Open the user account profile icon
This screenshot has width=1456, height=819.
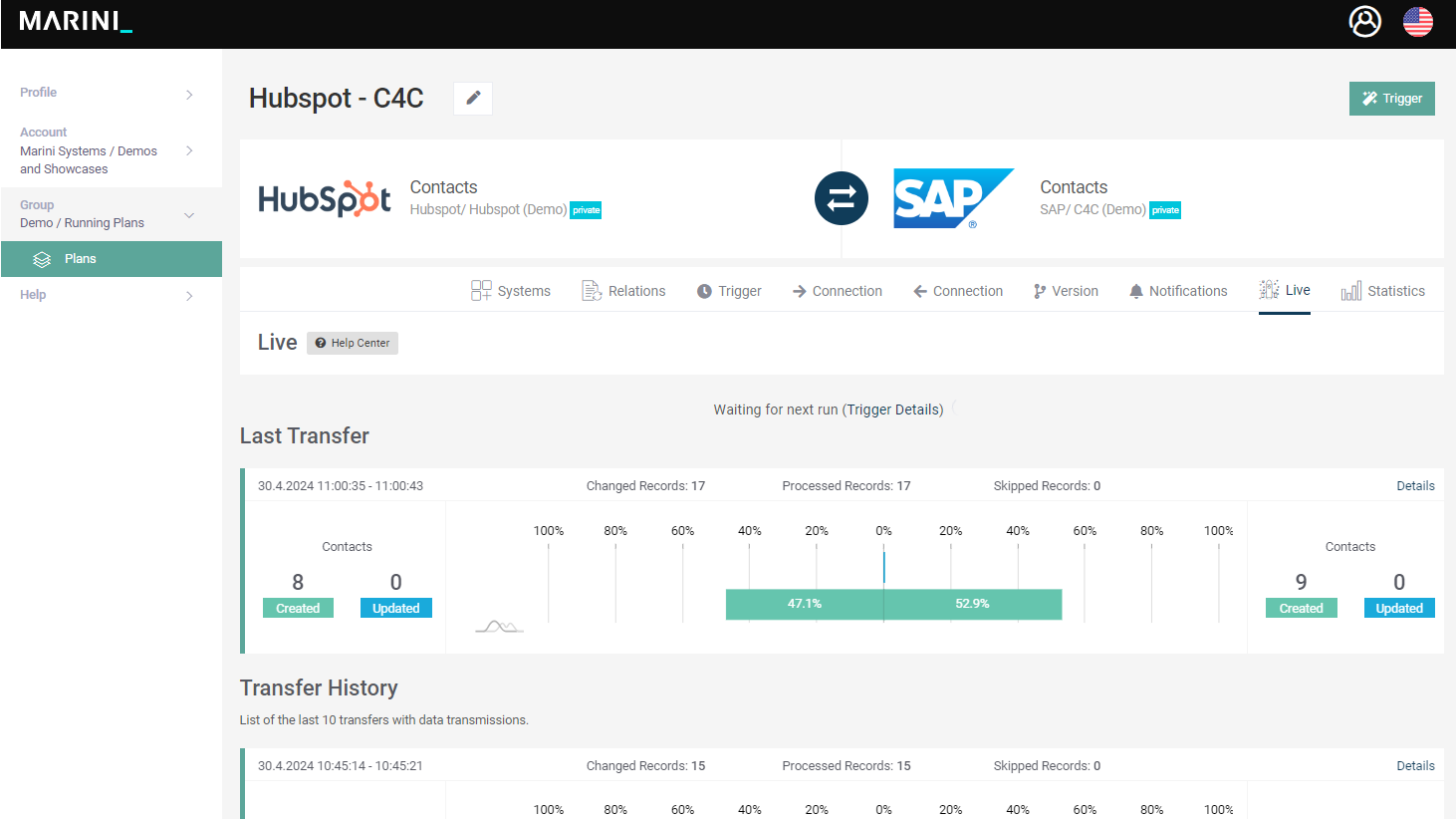coord(1364,21)
